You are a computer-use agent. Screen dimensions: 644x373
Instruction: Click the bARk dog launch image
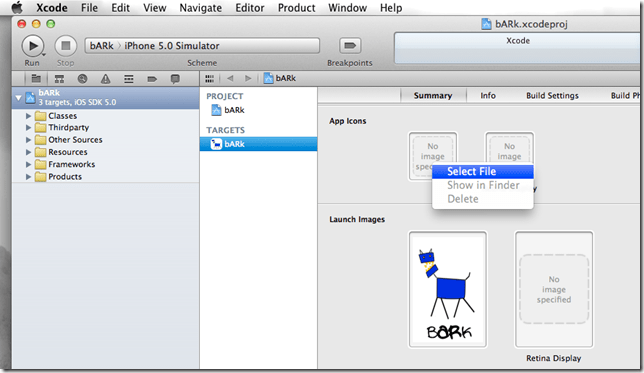pyautogui.click(x=448, y=289)
